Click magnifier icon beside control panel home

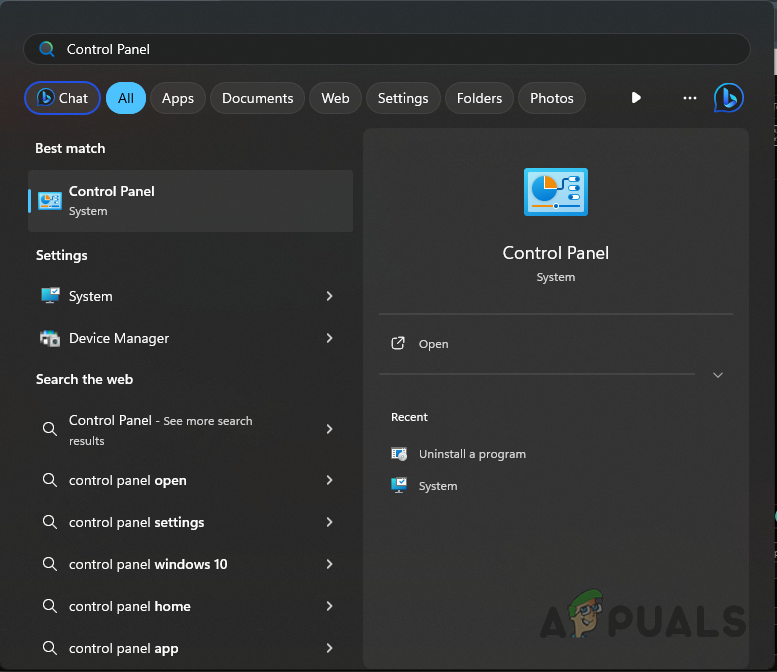[x=50, y=606]
